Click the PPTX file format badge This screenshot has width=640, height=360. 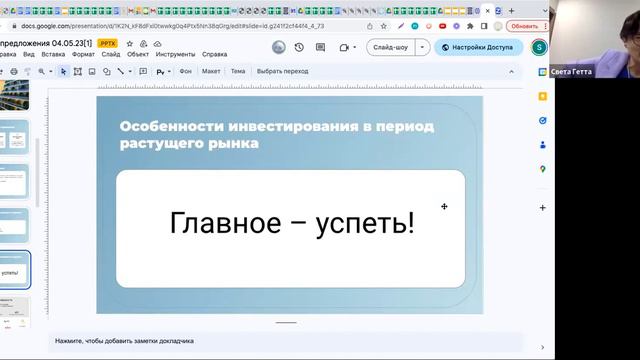click(108, 43)
